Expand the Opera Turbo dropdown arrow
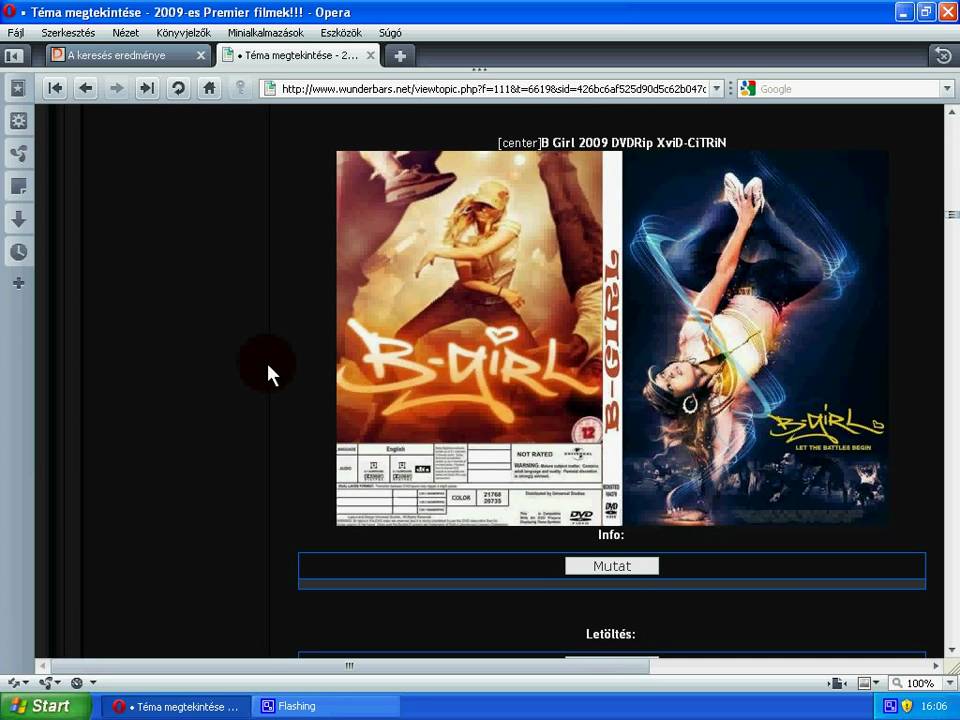 (93, 683)
